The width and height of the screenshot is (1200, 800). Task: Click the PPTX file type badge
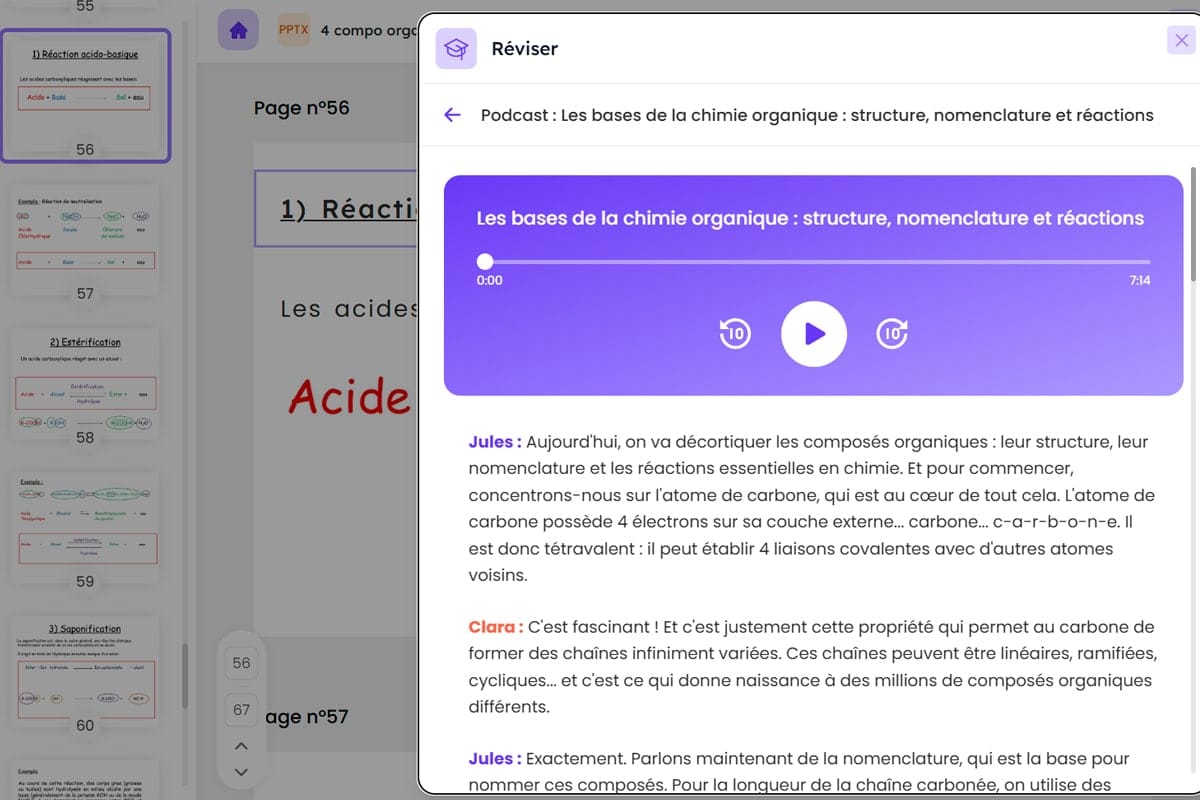click(293, 30)
